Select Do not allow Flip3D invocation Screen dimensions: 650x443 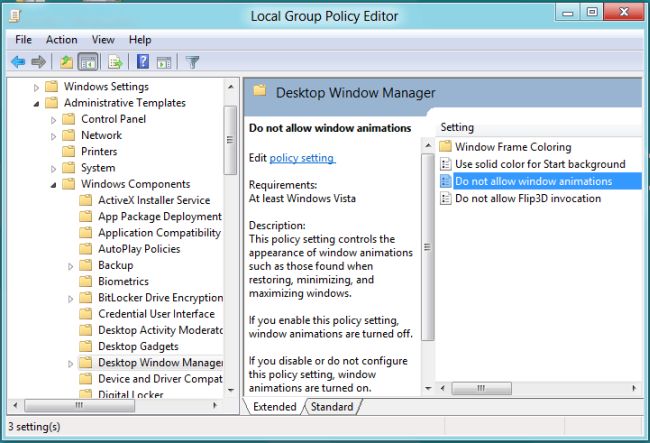[528, 199]
